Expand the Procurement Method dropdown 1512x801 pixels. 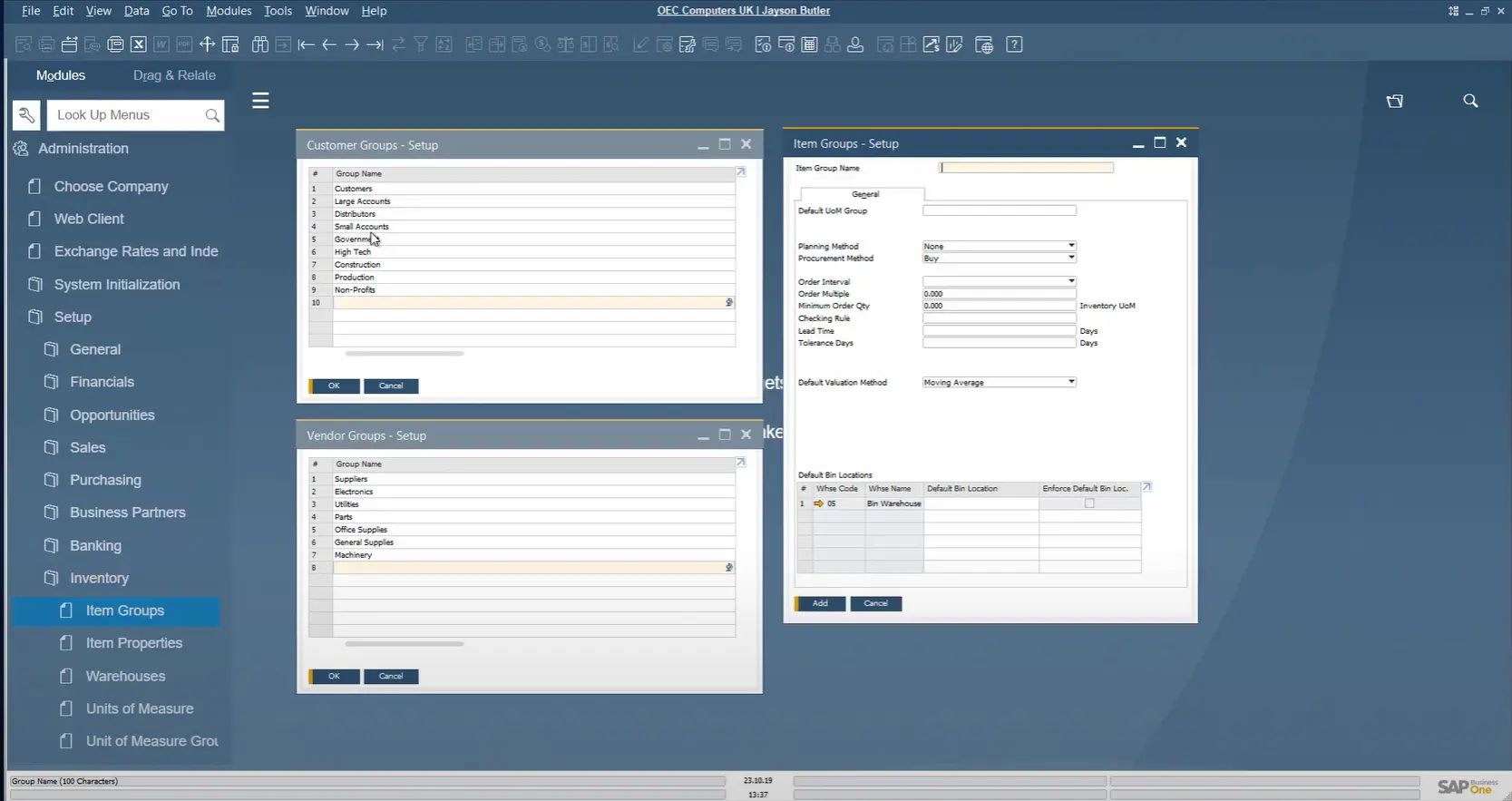point(1071,259)
